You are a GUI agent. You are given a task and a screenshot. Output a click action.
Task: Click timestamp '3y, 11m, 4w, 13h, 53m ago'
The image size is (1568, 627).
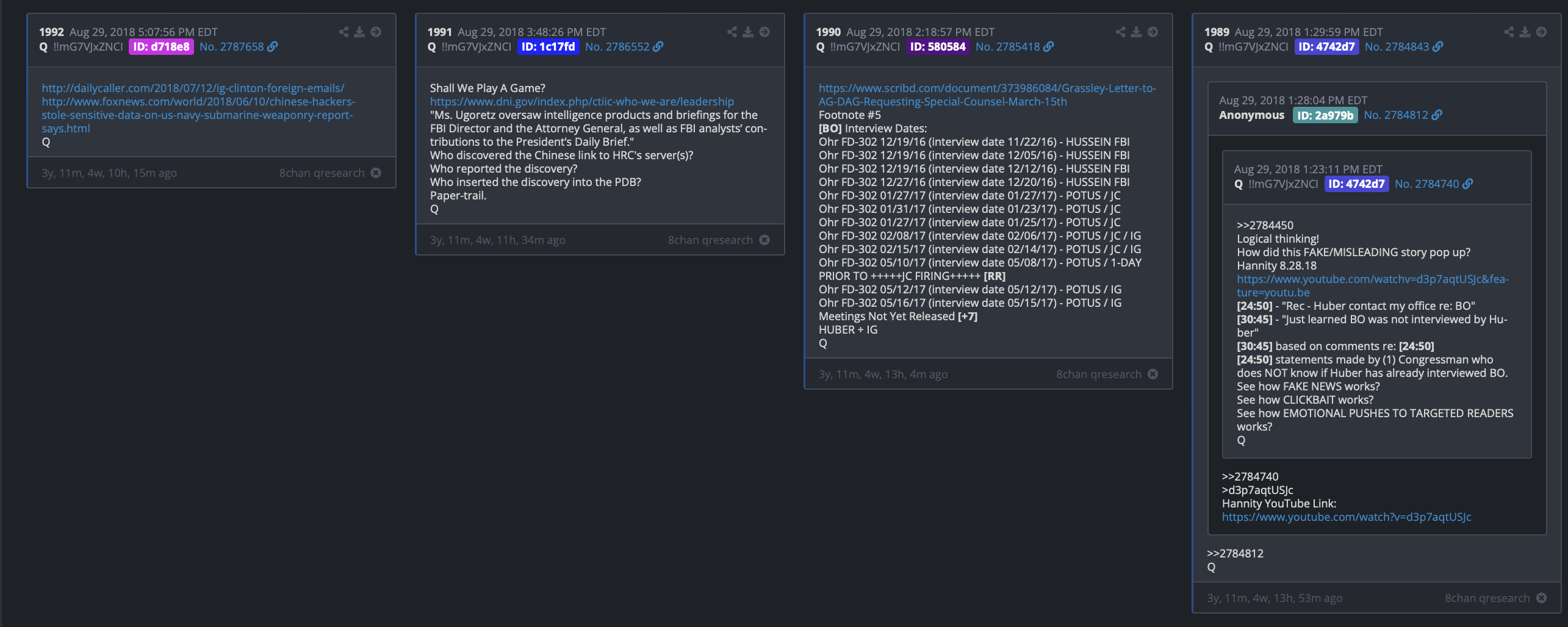[x=1275, y=598]
